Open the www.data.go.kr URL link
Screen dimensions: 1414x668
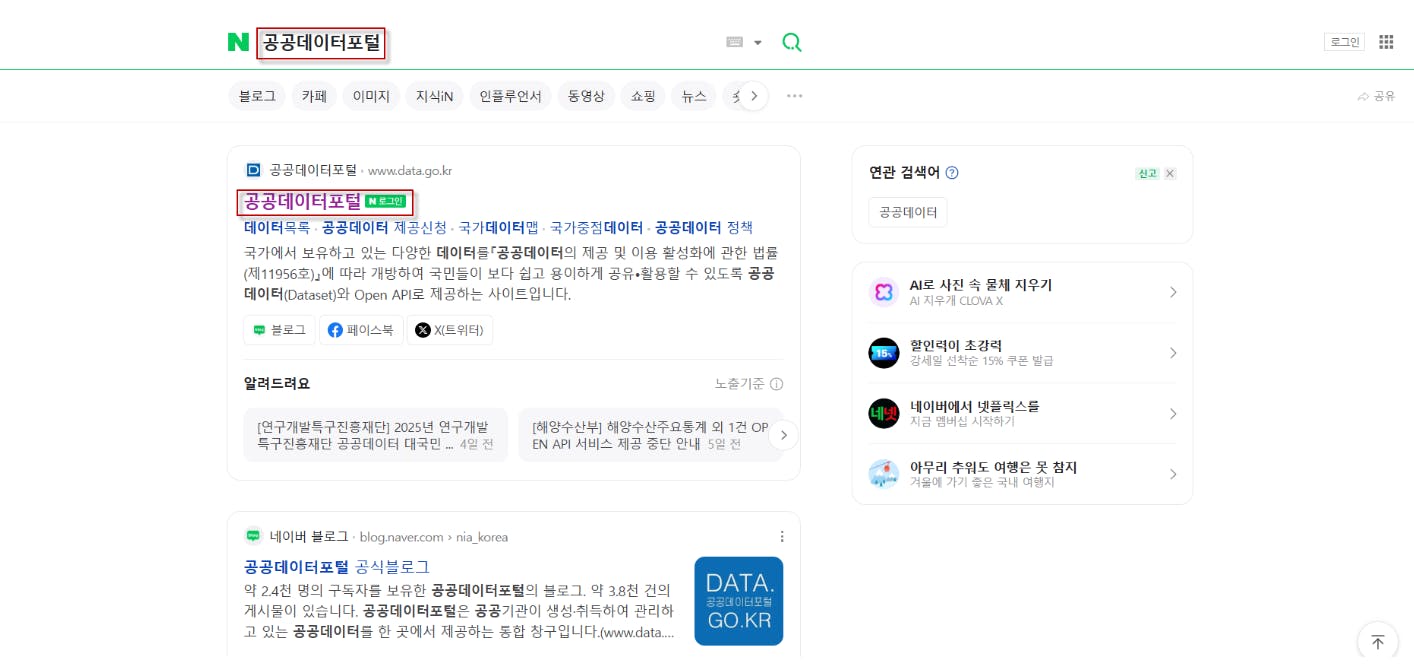[x=410, y=171]
